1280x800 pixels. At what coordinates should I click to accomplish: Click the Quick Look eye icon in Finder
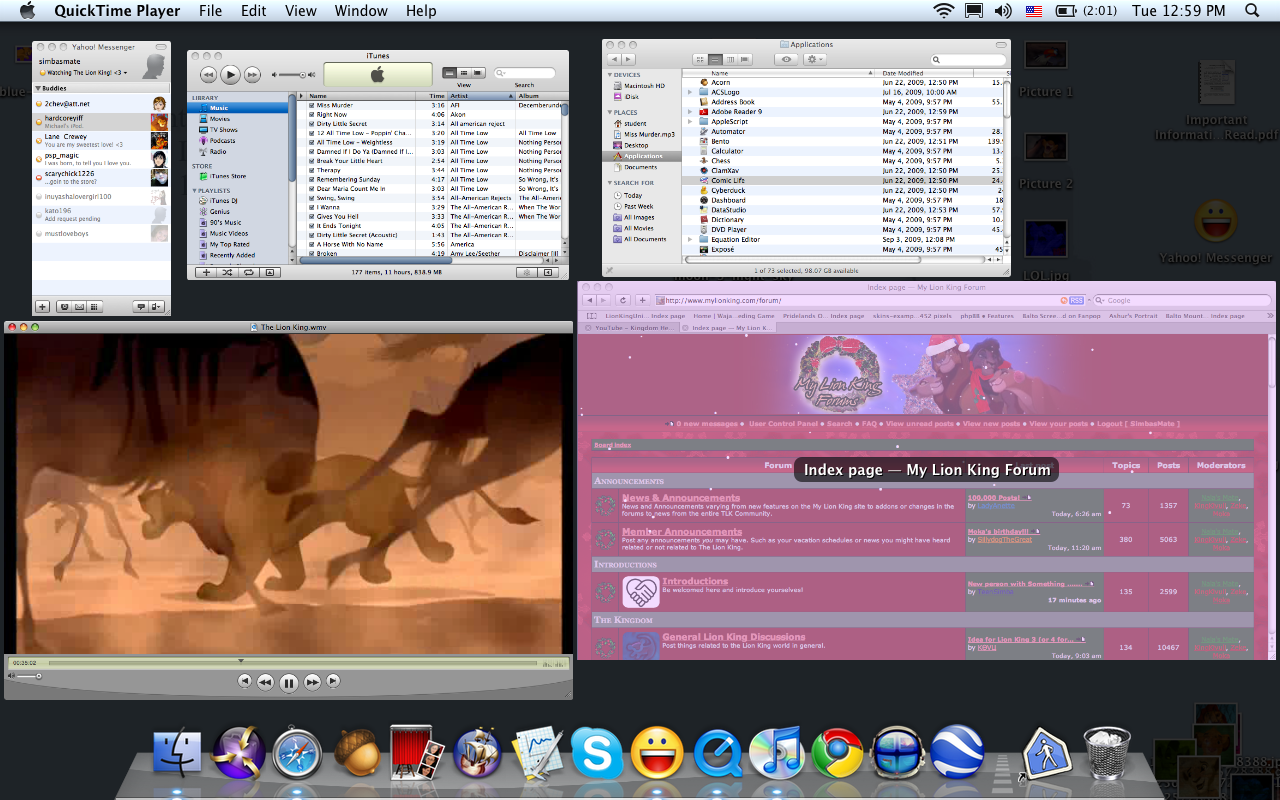tap(787, 60)
